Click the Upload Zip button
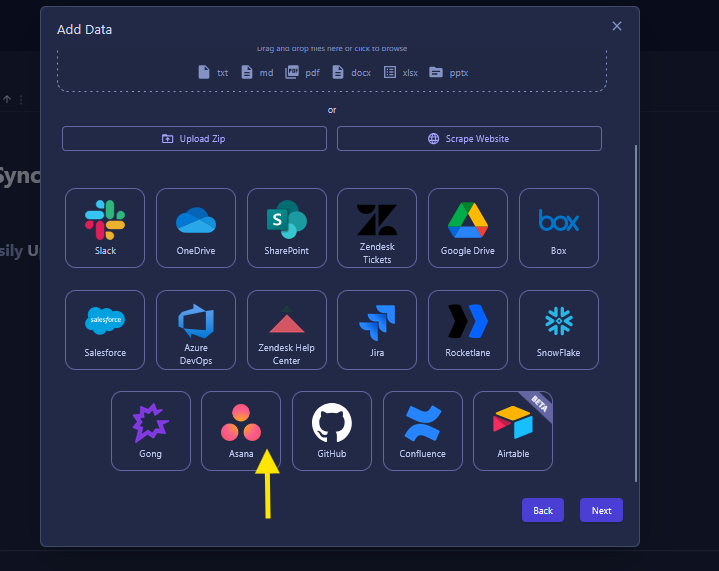The height and width of the screenshot is (571, 719). point(194,139)
